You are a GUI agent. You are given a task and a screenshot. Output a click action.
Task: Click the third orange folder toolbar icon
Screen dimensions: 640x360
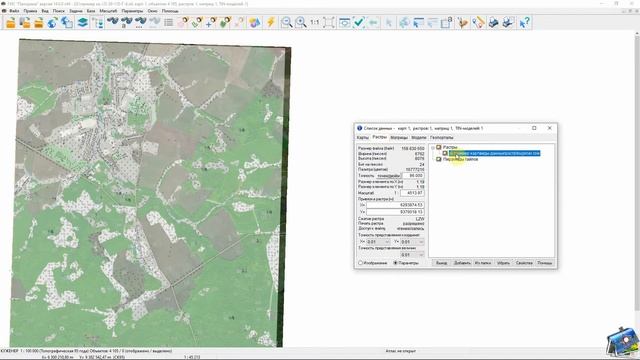tap(39, 22)
